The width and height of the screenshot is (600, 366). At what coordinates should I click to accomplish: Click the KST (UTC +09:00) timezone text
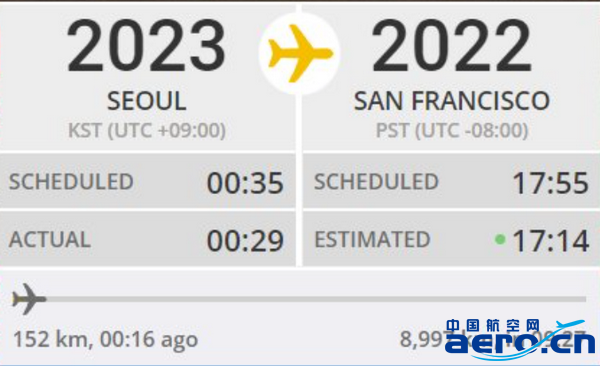[x=147, y=131]
